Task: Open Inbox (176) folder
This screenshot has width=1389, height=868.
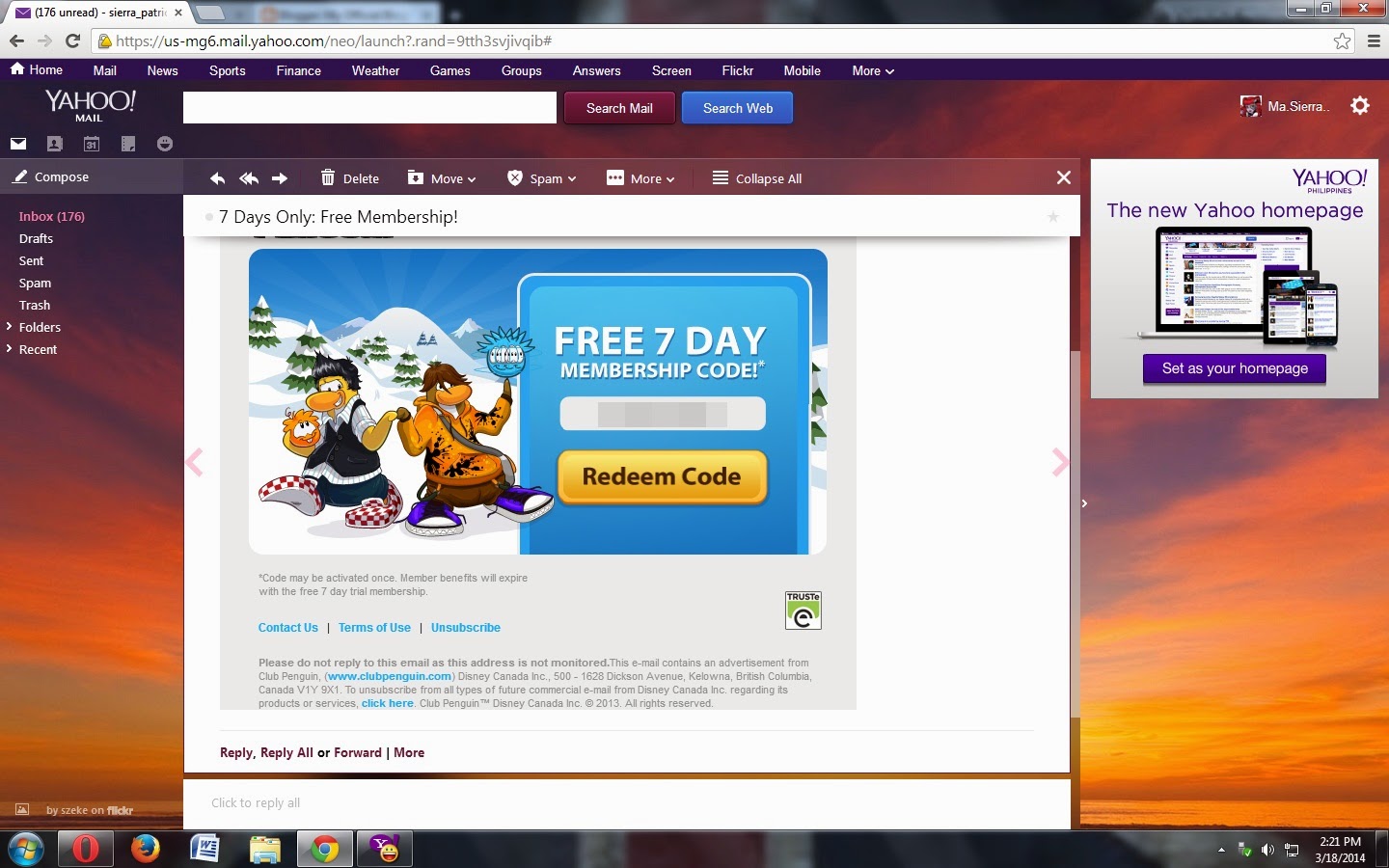Action: pos(52,216)
